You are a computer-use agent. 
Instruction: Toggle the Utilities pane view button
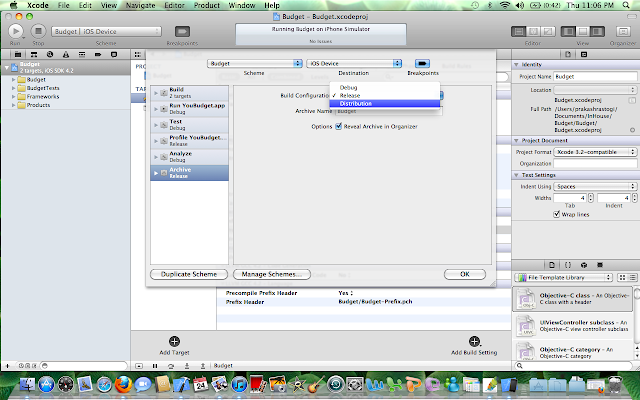click(x=597, y=31)
